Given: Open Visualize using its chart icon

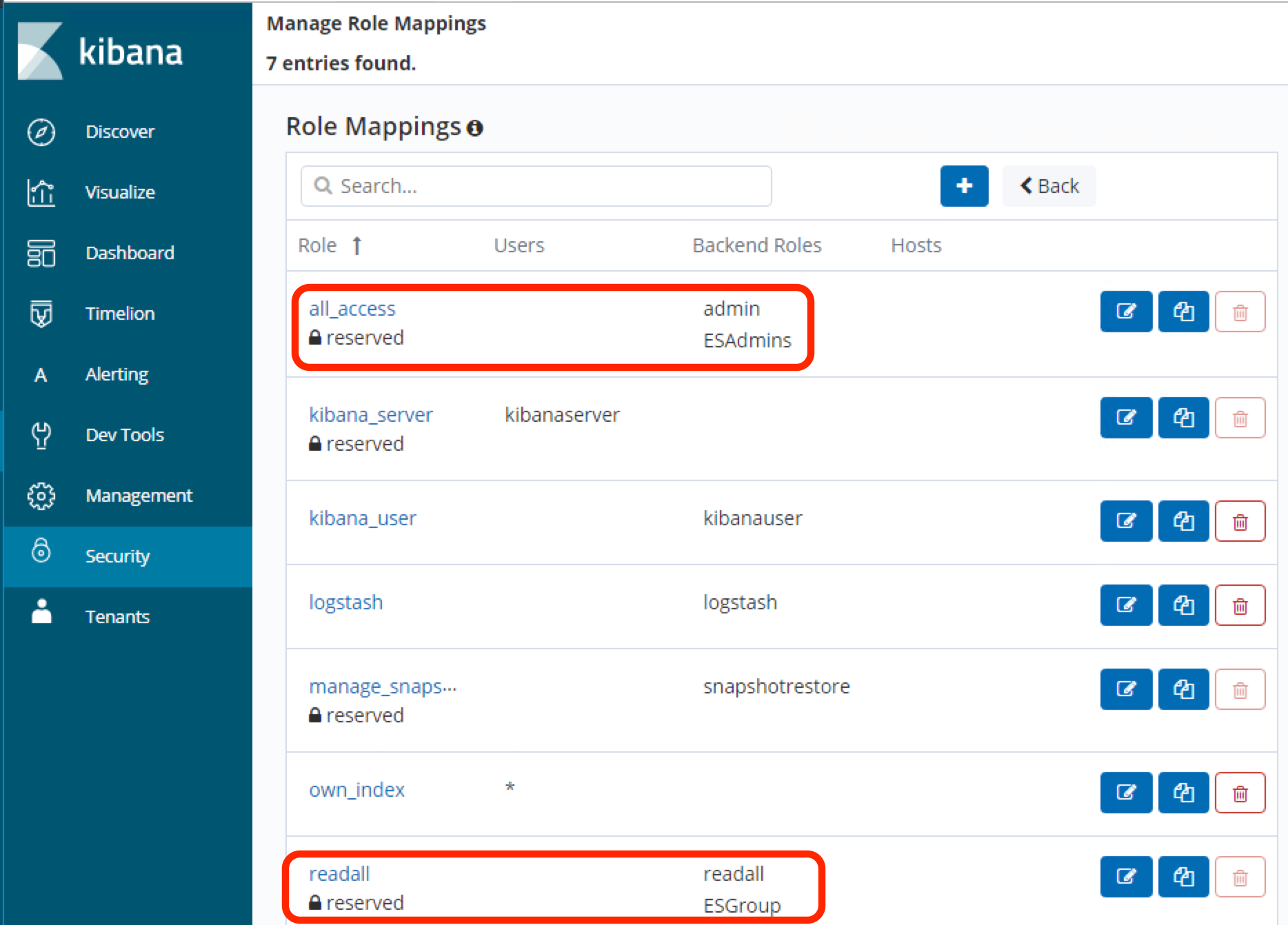Looking at the screenshot, I should 41,192.
